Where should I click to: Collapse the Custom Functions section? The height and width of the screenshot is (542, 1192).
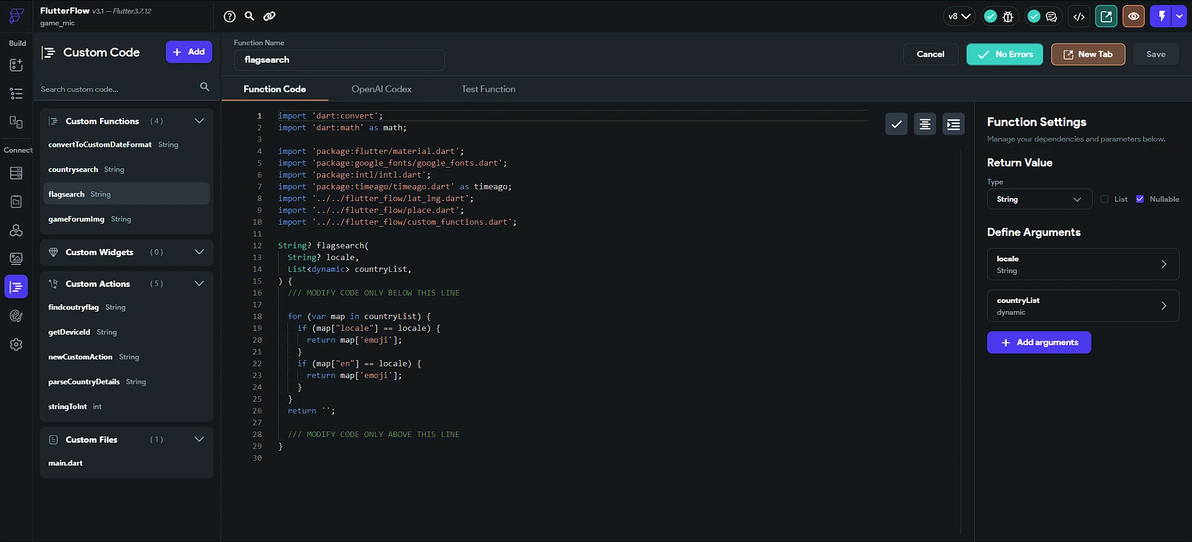click(199, 121)
